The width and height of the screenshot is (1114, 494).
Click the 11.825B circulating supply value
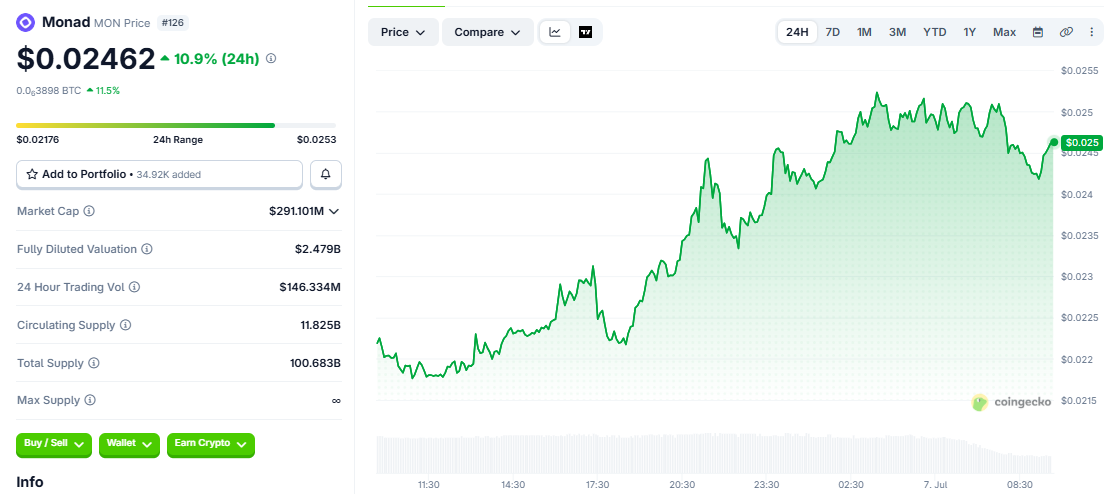320,325
